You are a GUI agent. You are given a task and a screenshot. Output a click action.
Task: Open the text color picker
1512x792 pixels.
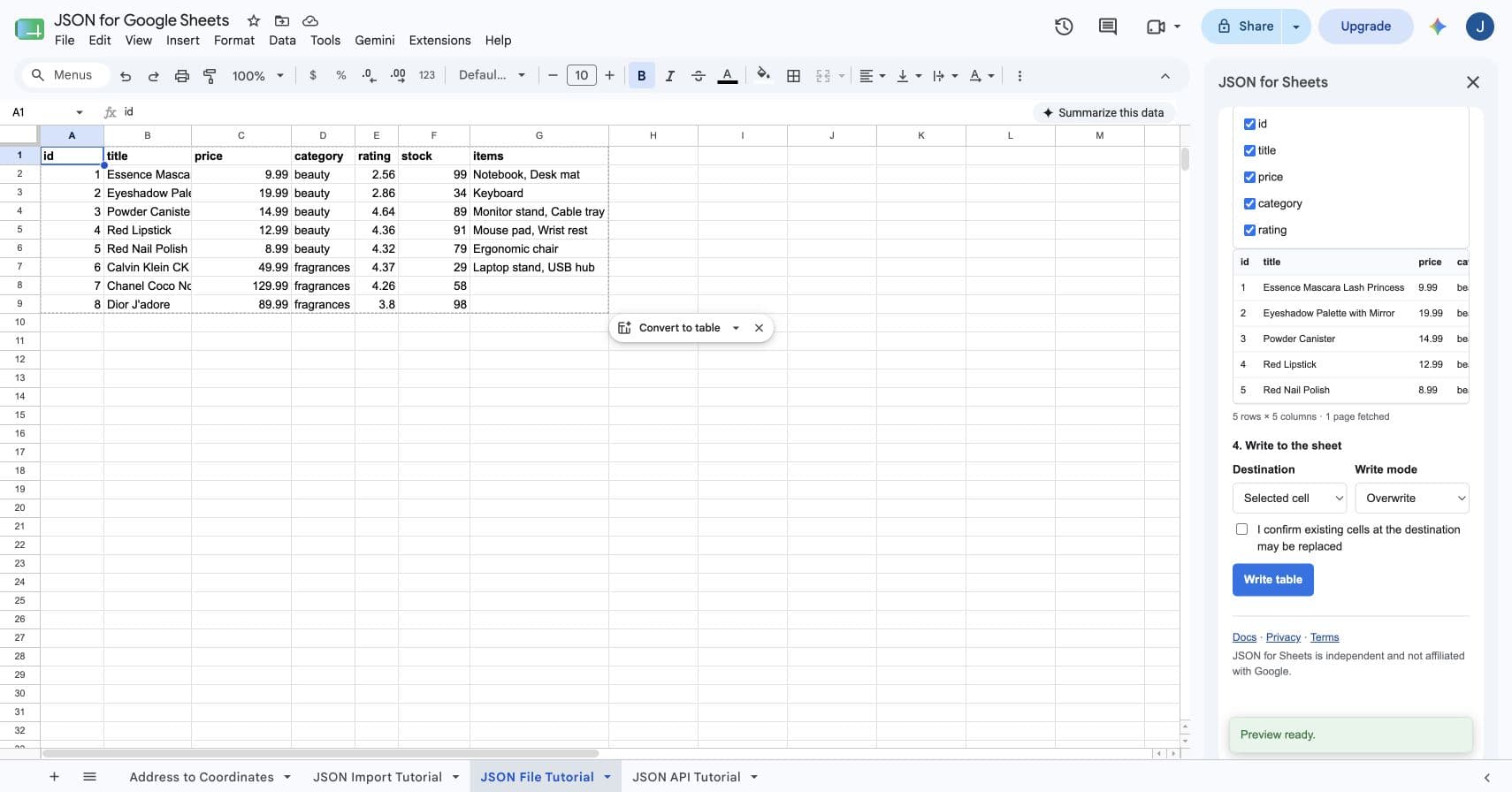pyautogui.click(x=727, y=76)
